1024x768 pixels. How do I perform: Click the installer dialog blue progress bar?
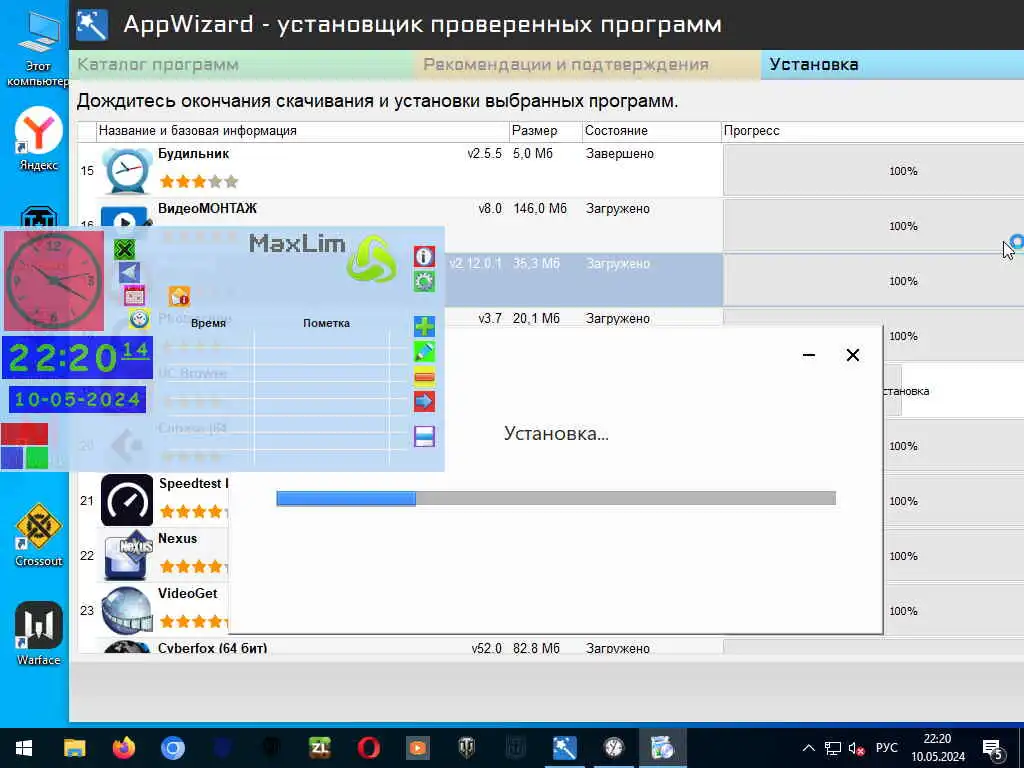[556, 499]
